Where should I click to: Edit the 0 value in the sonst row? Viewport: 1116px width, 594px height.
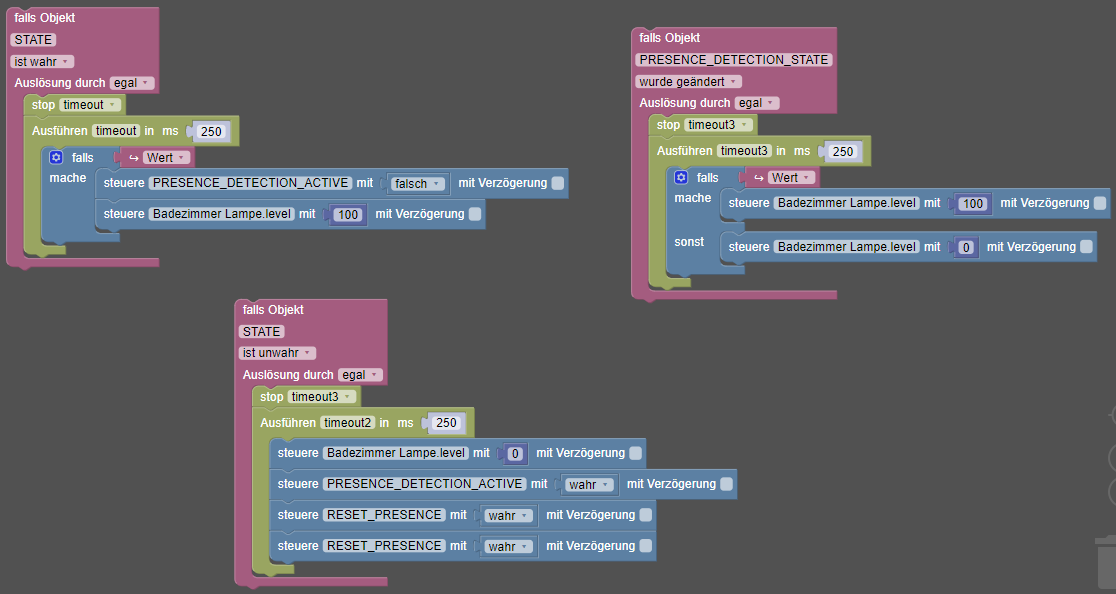[x=966, y=248]
